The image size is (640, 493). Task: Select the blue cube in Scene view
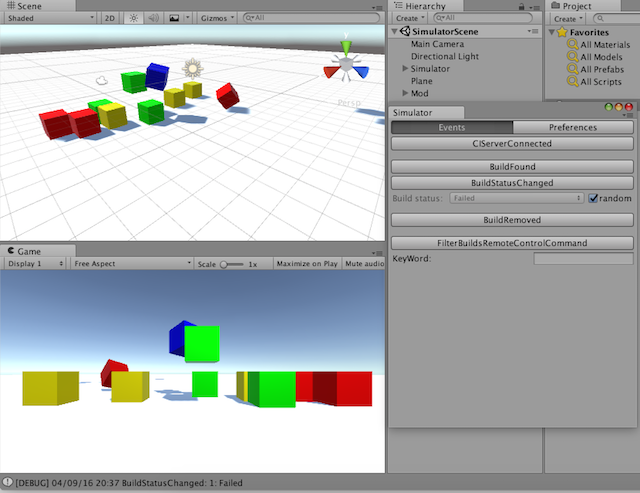(x=157, y=76)
